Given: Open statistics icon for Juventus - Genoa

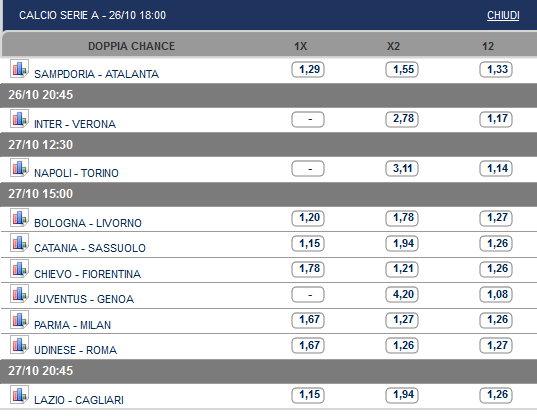Looking at the screenshot, I should point(19,294).
